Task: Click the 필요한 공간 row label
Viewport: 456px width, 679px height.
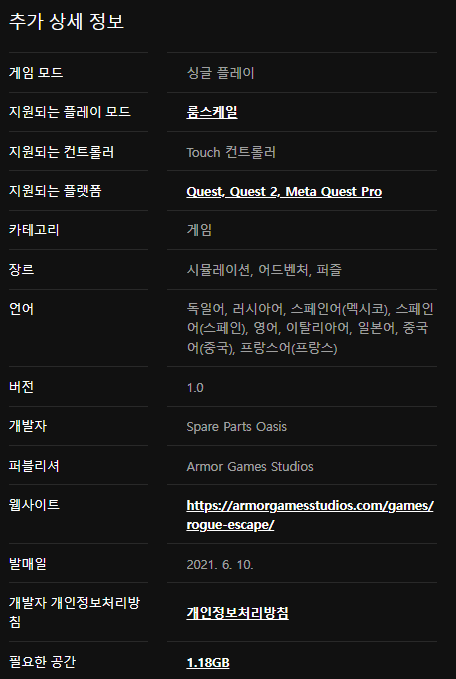Action: coord(42,661)
